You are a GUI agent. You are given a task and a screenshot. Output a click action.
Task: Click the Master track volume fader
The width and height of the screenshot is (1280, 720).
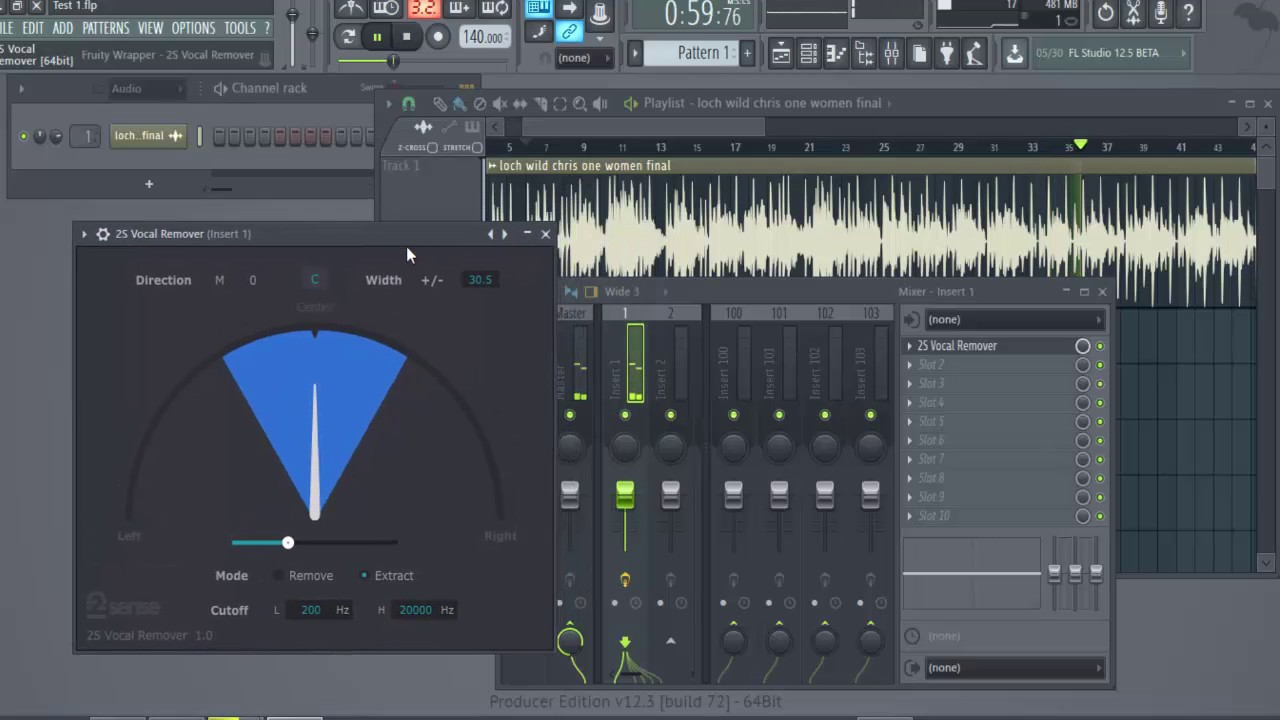570,494
